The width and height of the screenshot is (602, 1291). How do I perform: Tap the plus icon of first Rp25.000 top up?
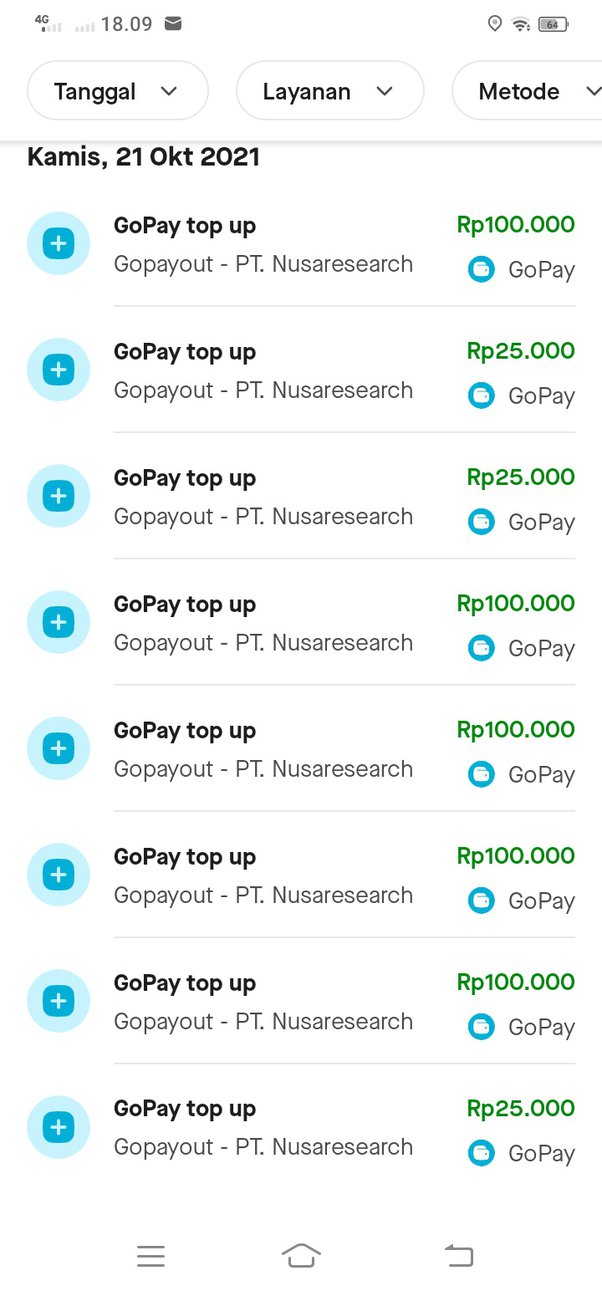click(58, 369)
